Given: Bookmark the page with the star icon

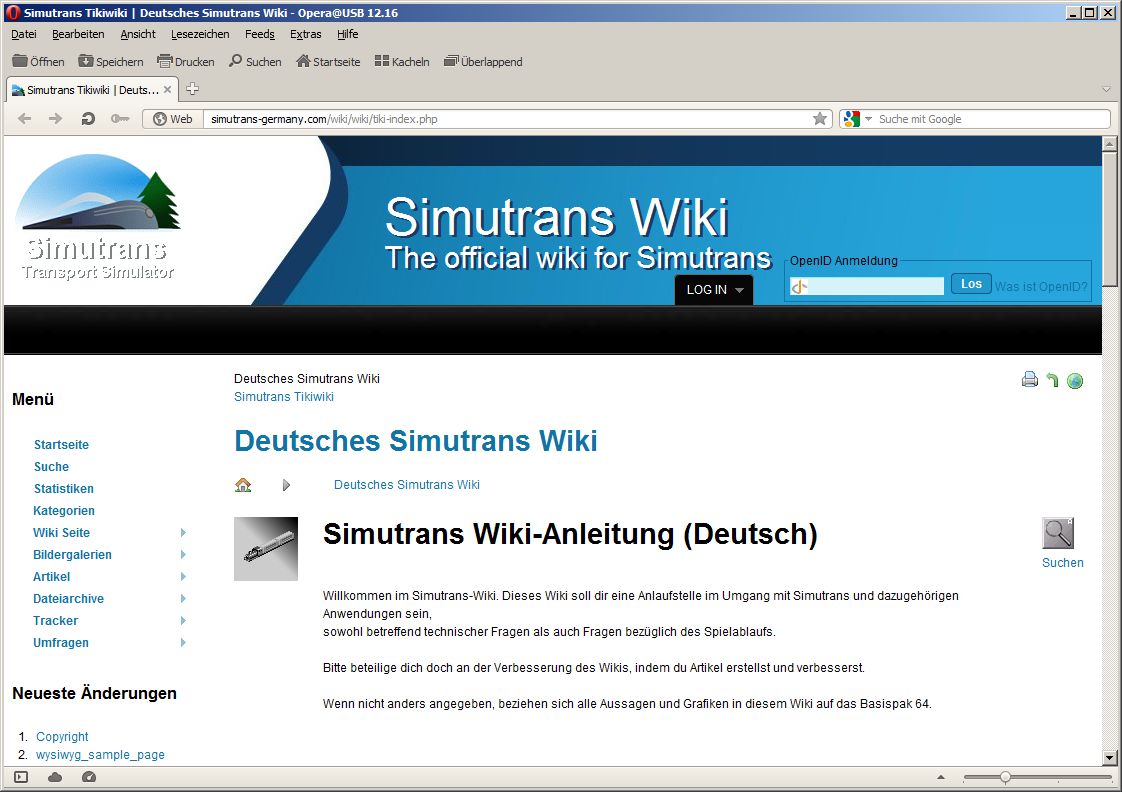Looking at the screenshot, I should (820, 119).
